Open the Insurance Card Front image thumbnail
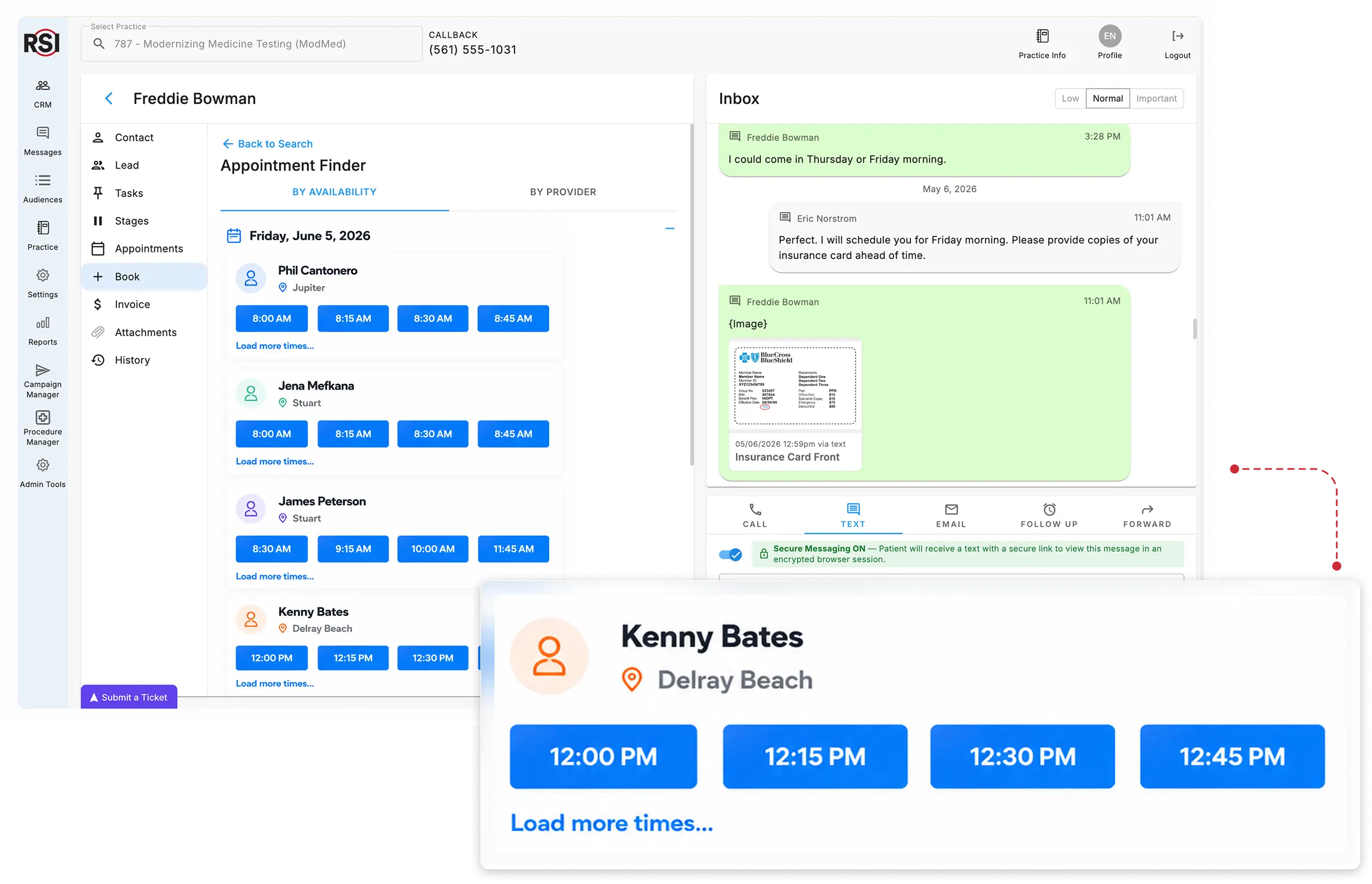Screen dimensions: 1372x884 [795, 386]
